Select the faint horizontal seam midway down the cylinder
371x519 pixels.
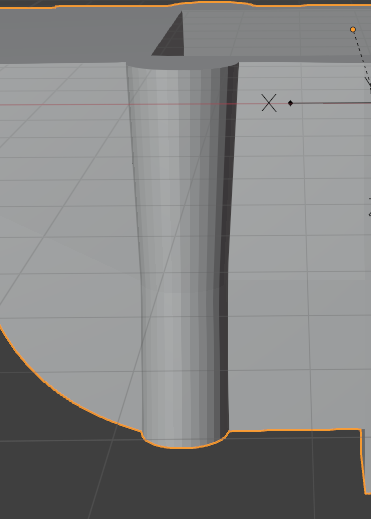(183, 290)
